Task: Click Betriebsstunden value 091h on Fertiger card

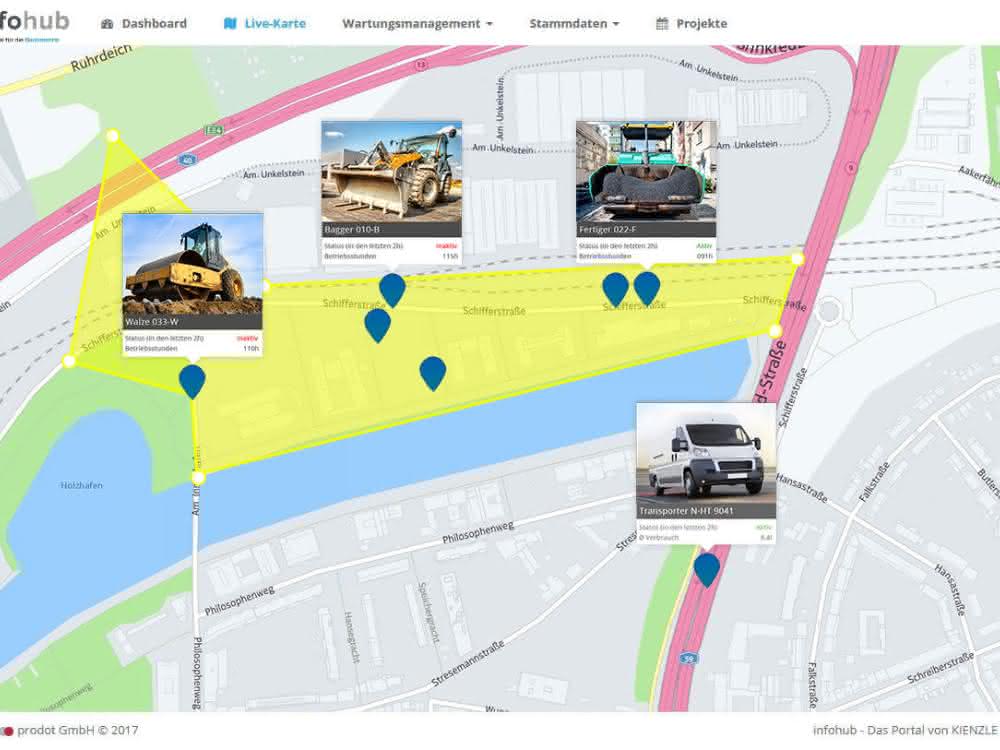Action: pyautogui.click(x=705, y=256)
